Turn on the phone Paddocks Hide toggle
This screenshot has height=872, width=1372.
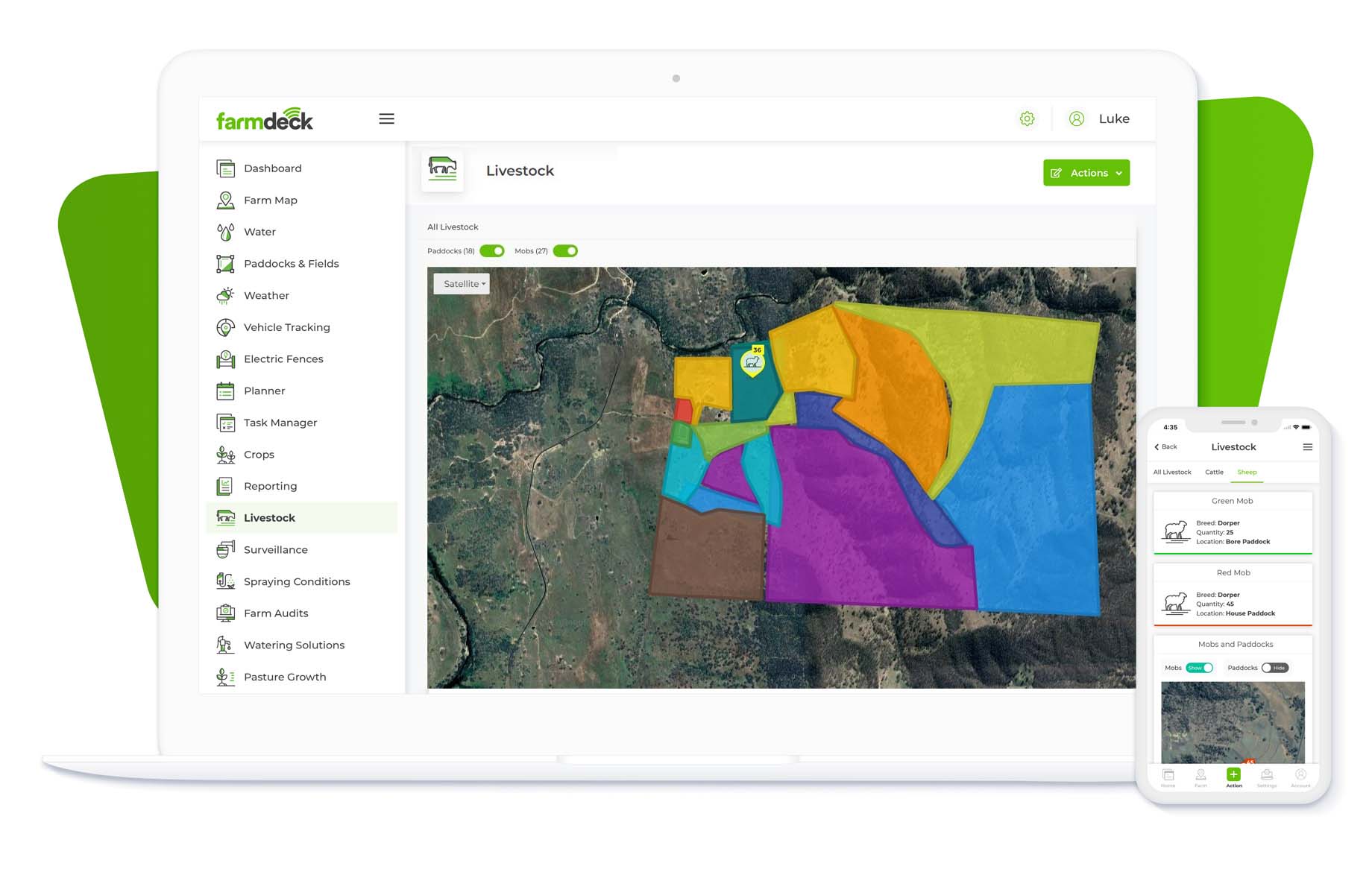[x=1274, y=668]
